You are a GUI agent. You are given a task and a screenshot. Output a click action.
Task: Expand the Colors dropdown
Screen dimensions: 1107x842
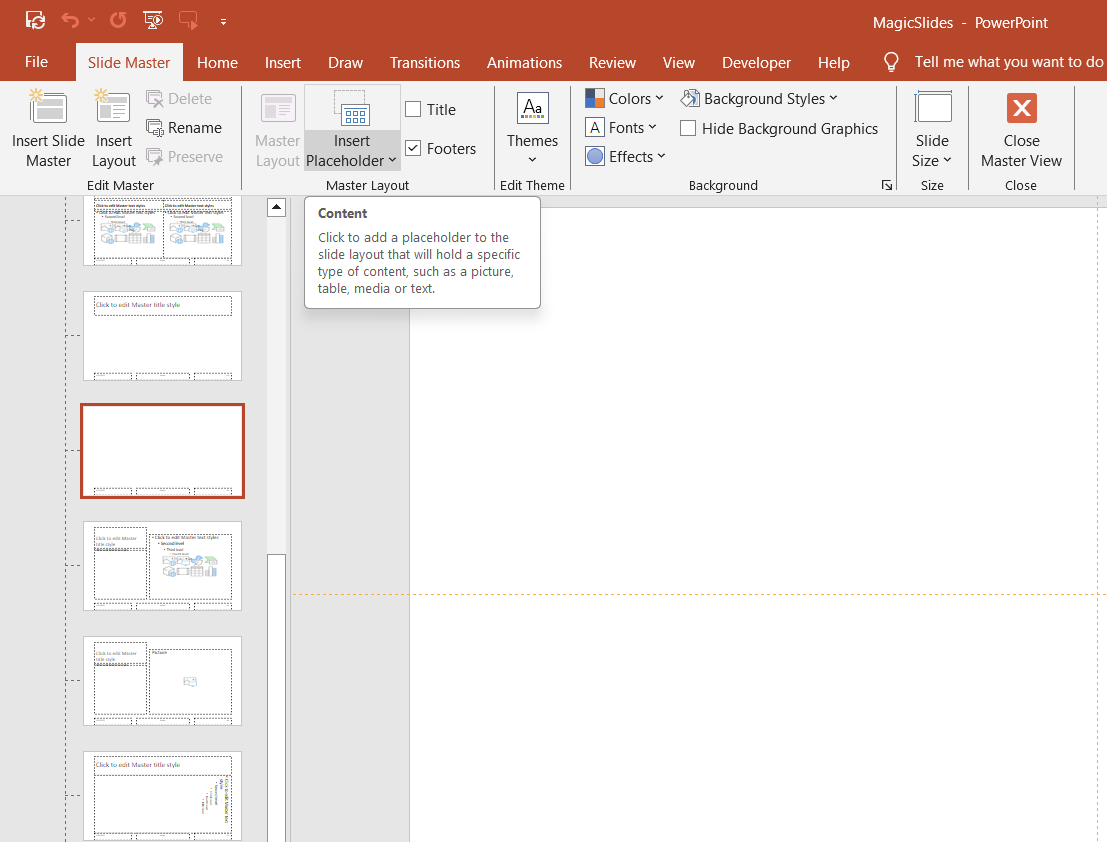(x=625, y=98)
